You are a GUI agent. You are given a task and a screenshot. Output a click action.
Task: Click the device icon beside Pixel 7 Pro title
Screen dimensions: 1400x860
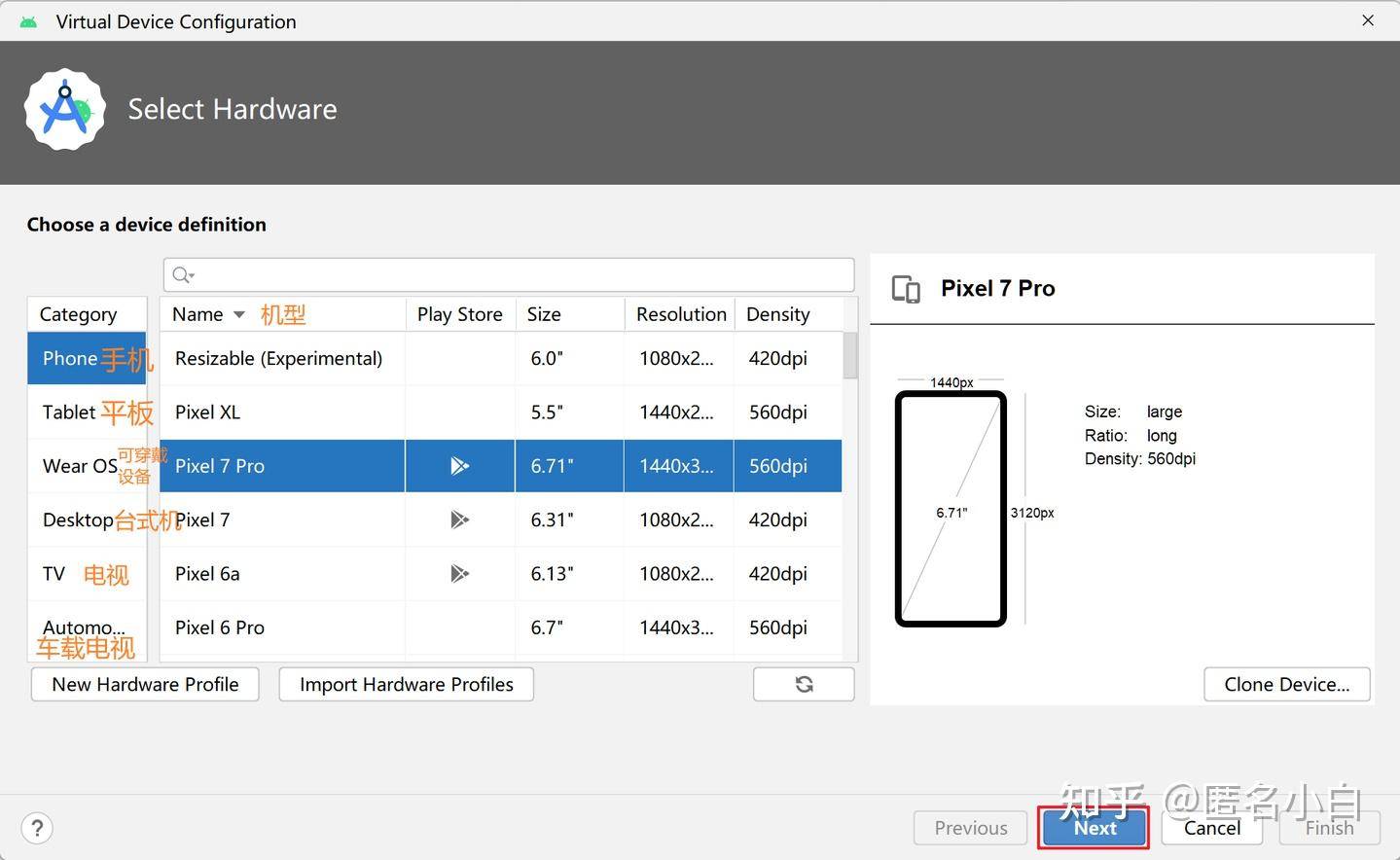coord(906,289)
